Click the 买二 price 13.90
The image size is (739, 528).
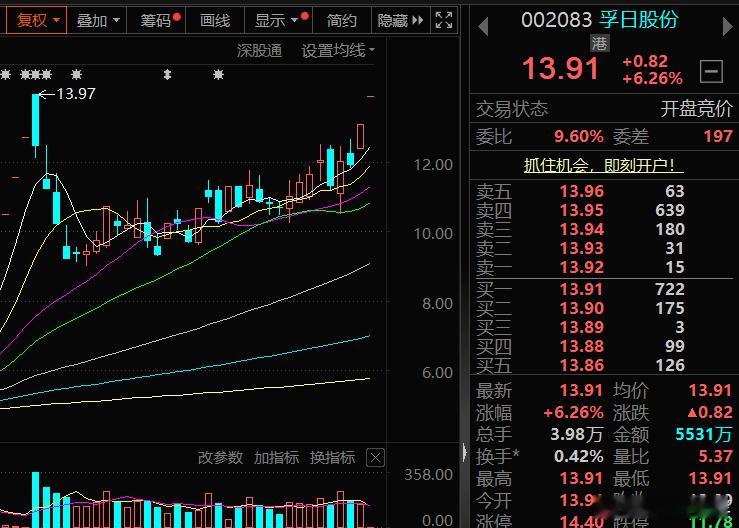[x=582, y=308]
